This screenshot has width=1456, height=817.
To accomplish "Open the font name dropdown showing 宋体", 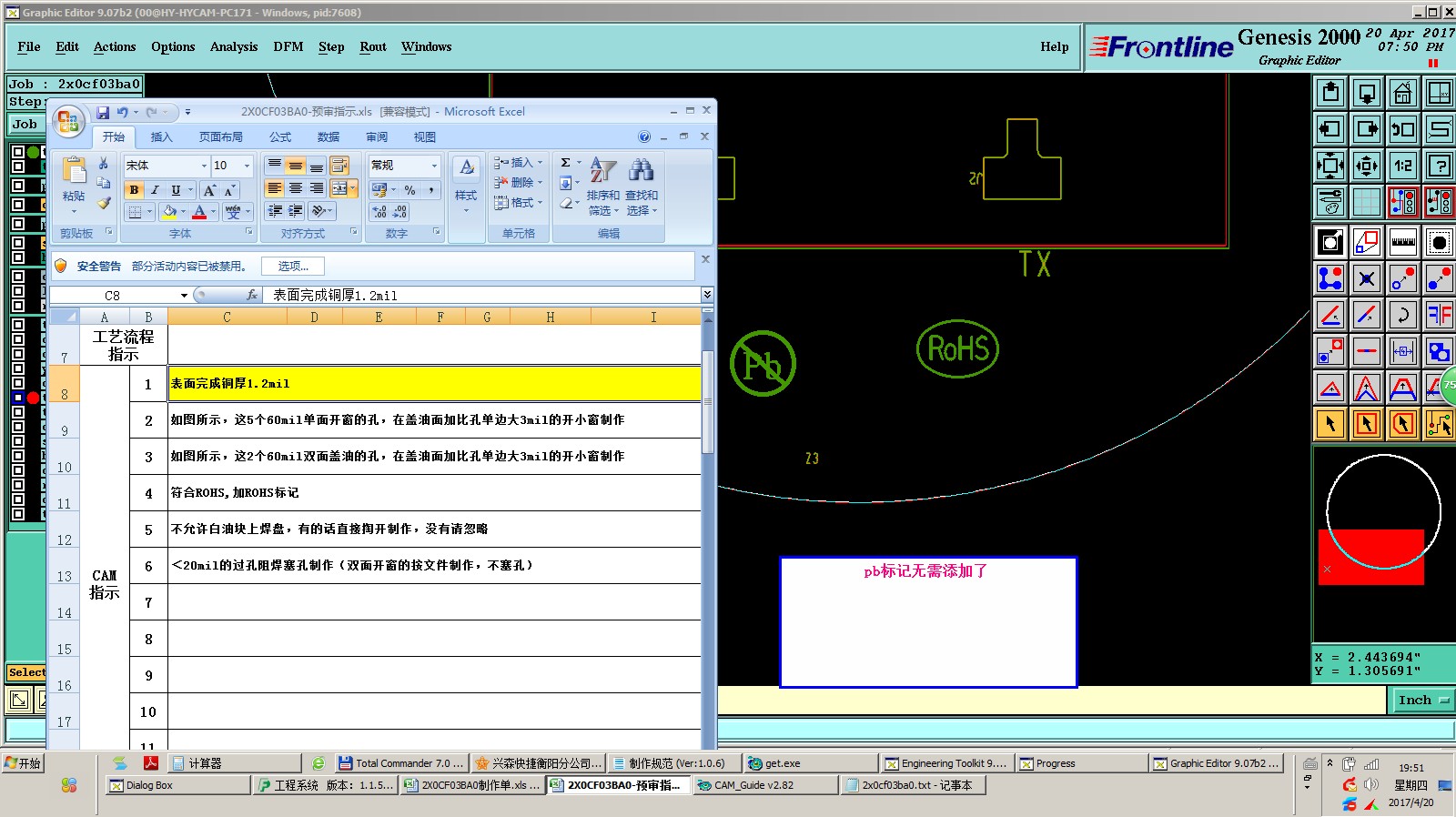I will click(x=204, y=166).
